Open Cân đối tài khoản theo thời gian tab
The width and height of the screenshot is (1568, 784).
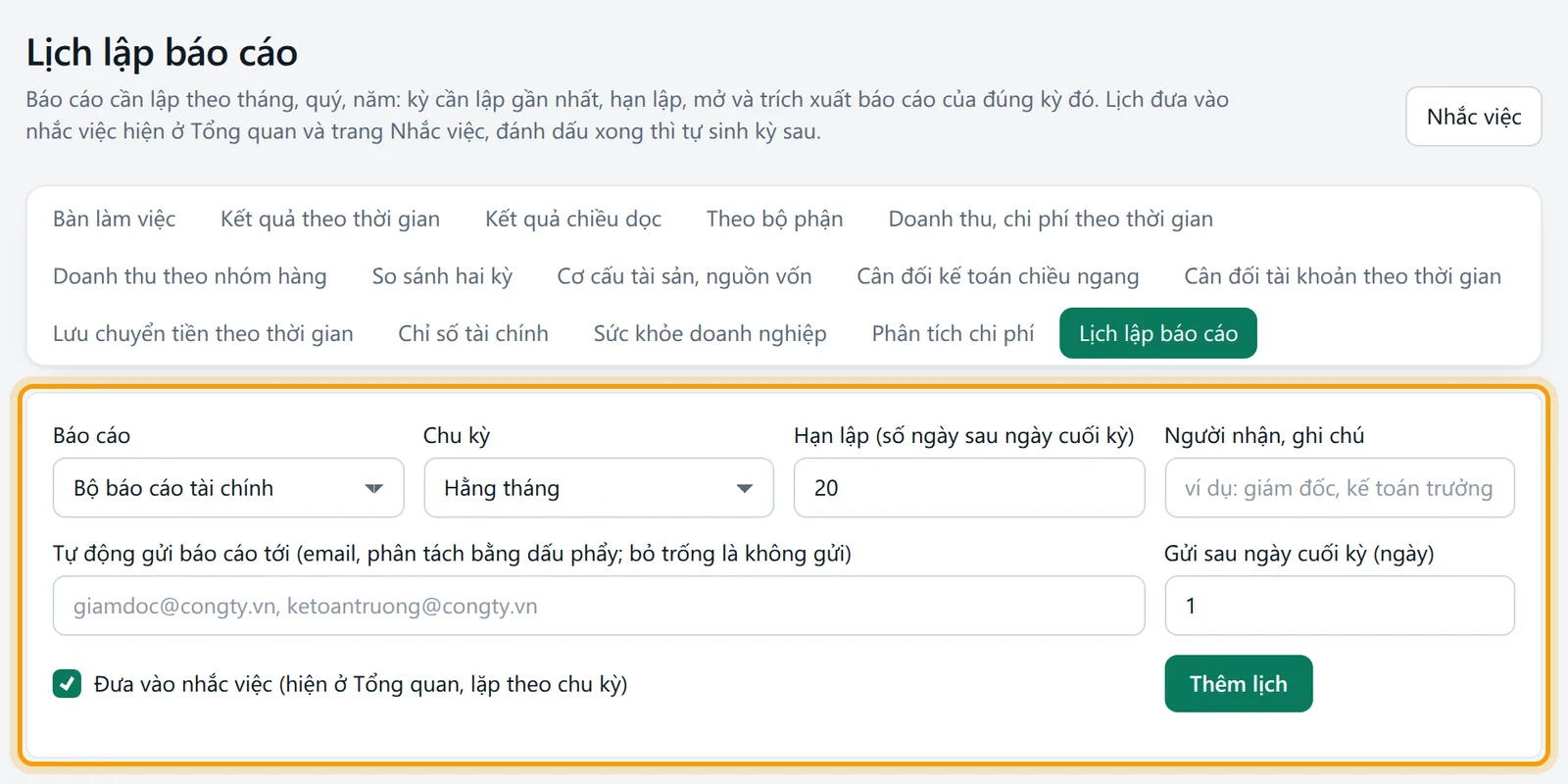coord(1343,276)
